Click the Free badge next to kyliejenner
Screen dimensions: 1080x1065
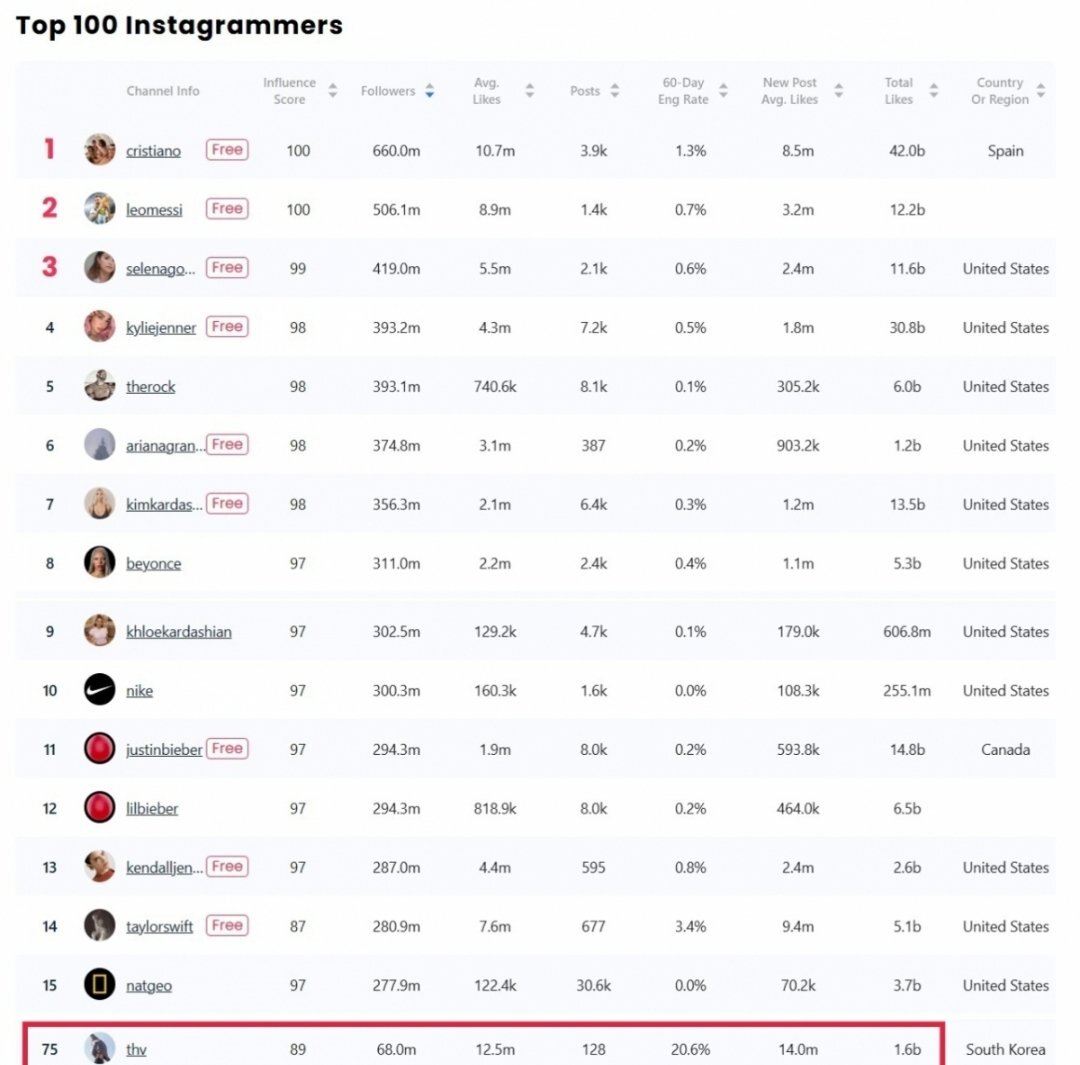point(227,327)
